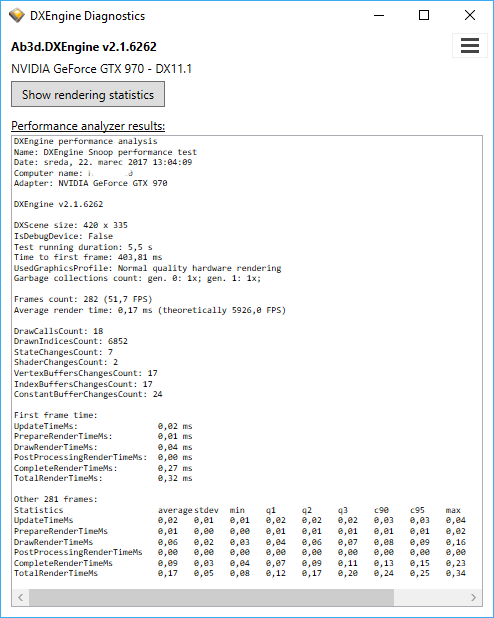Click the 'Average render time' line

click(x=150, y=310)
